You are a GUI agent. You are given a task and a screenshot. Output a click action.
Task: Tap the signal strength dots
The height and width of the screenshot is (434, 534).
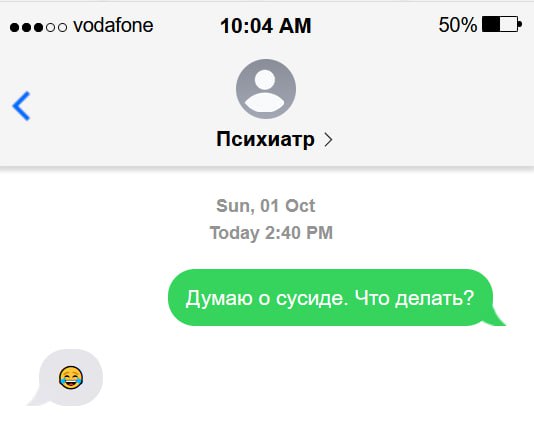coord(38,27)
